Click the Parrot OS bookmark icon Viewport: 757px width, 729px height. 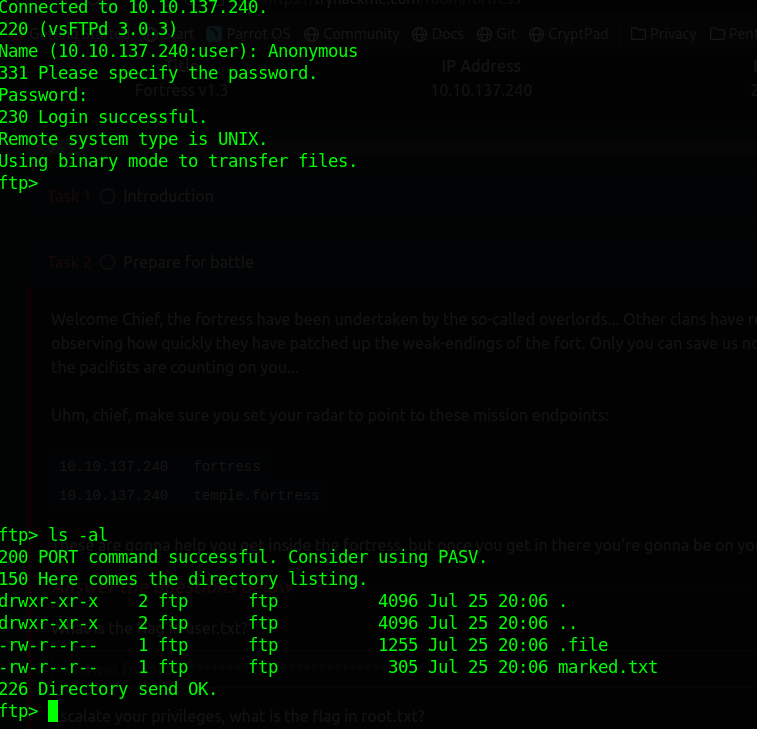(212, 34)
